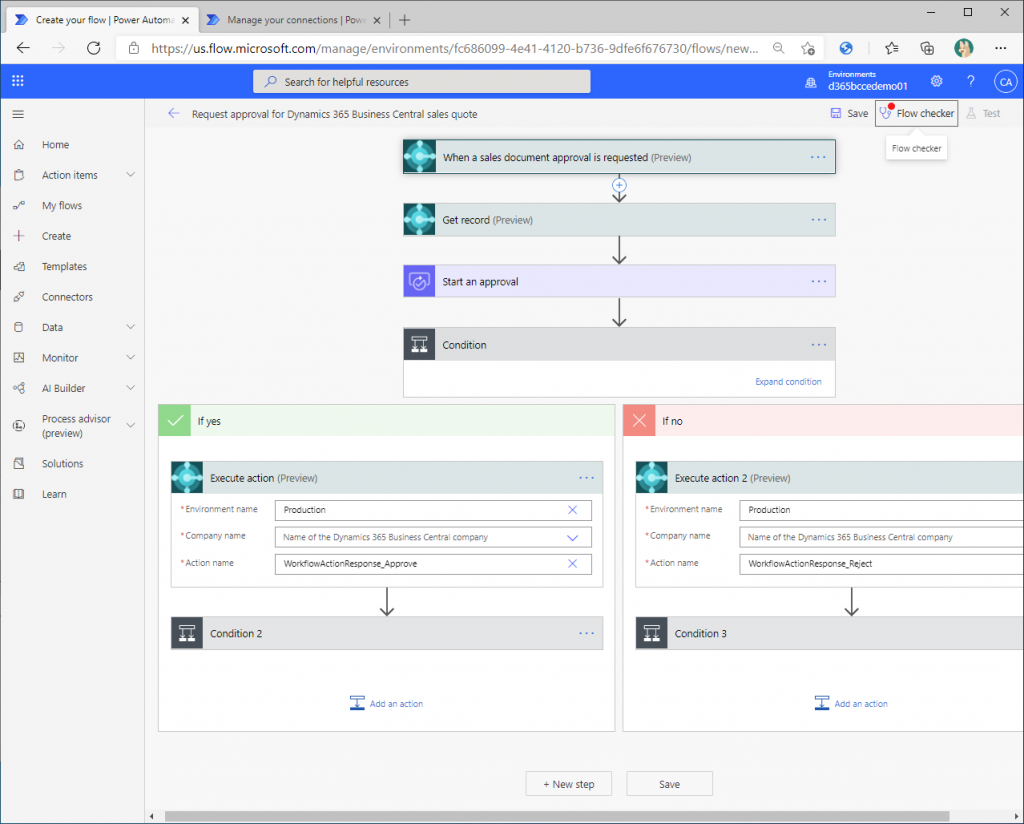This screenshot has width=1024, height=824.
Task: Click the Search for helpful resources field
Action: 421,82
